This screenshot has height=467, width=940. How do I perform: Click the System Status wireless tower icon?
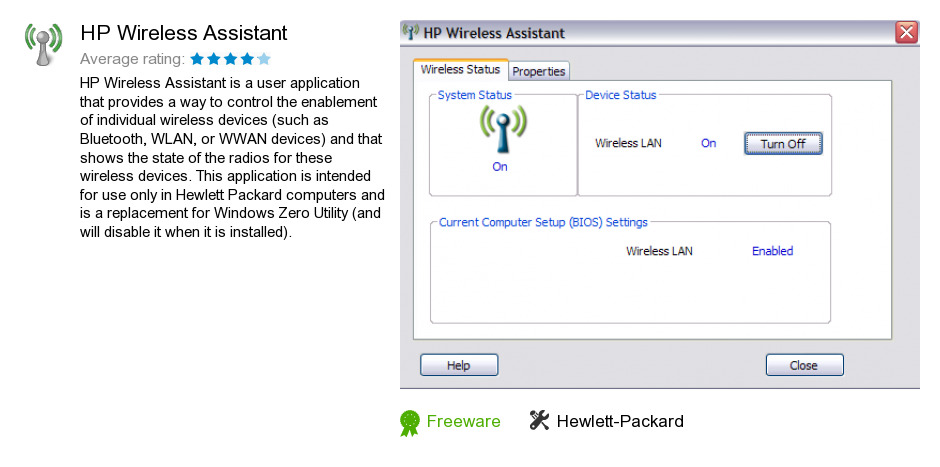click(502, 128)
